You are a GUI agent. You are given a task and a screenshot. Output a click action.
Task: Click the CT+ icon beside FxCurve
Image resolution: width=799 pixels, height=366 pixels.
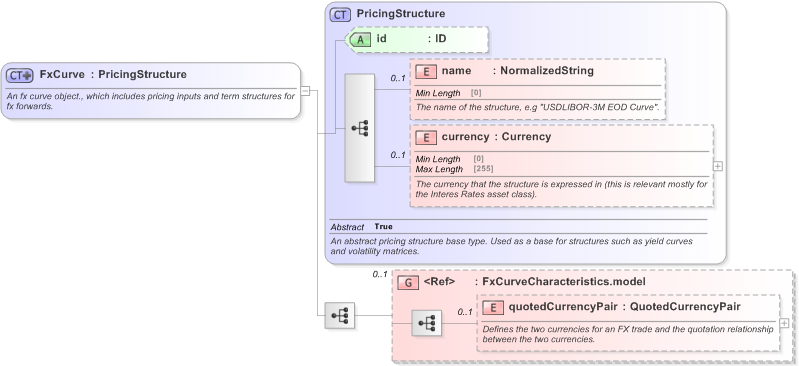(x=20, y=75)
